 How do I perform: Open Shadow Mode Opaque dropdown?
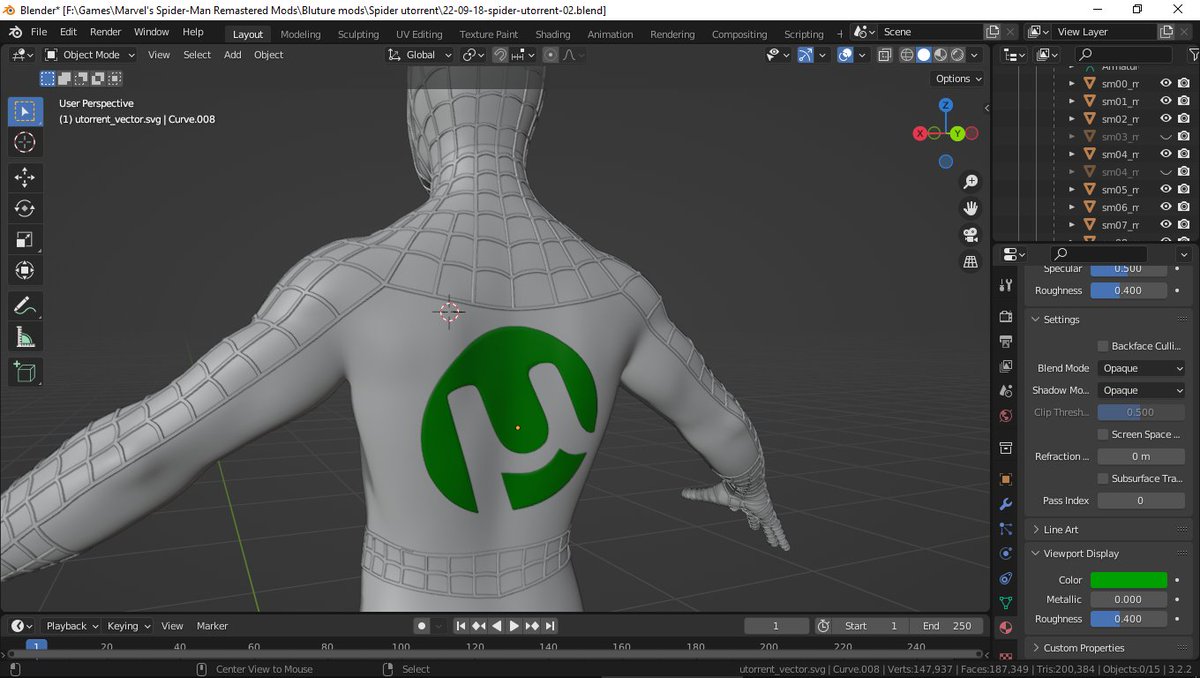coord(1141,390)
